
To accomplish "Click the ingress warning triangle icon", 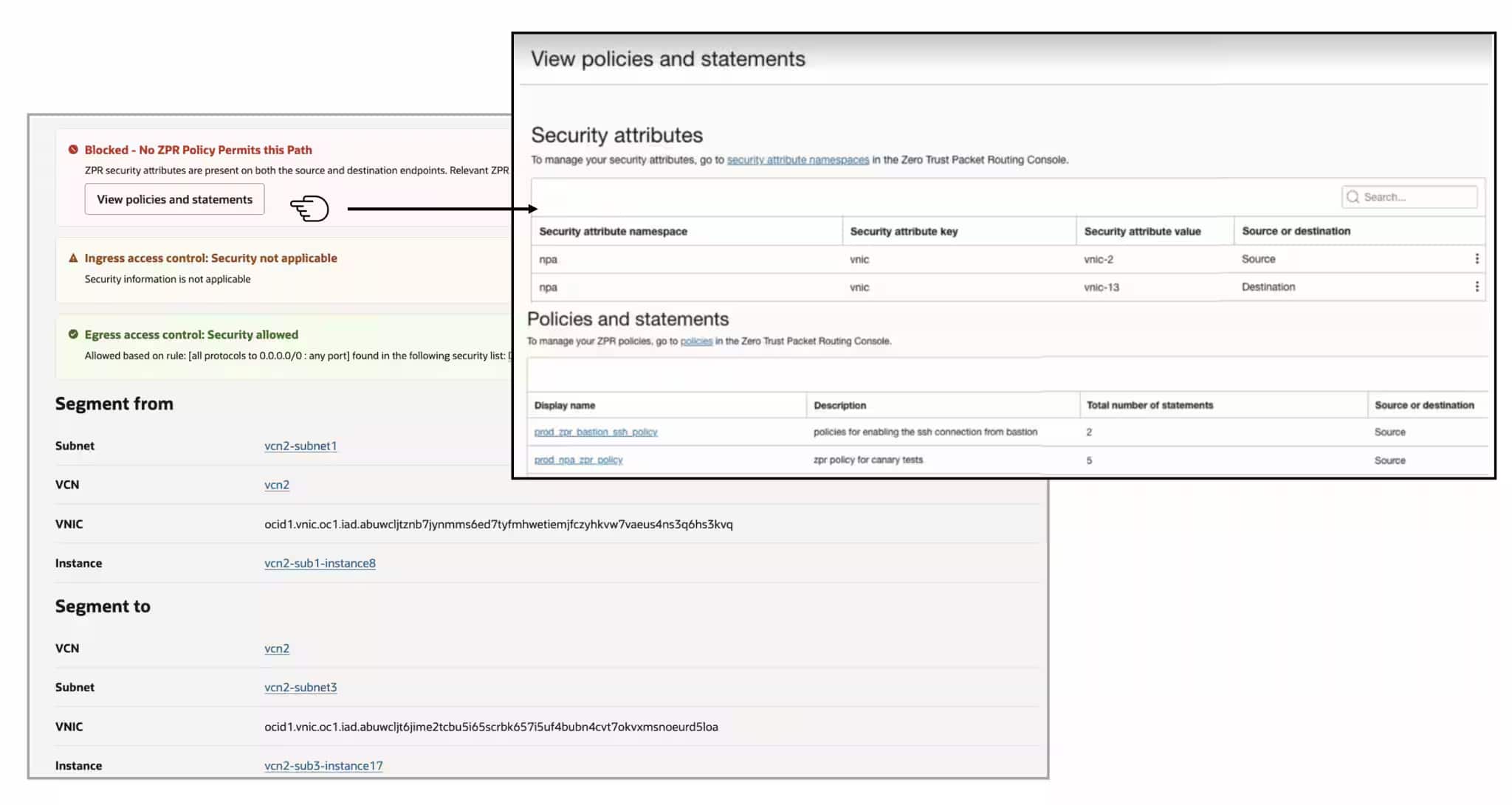I will click(x=73, y=258).
